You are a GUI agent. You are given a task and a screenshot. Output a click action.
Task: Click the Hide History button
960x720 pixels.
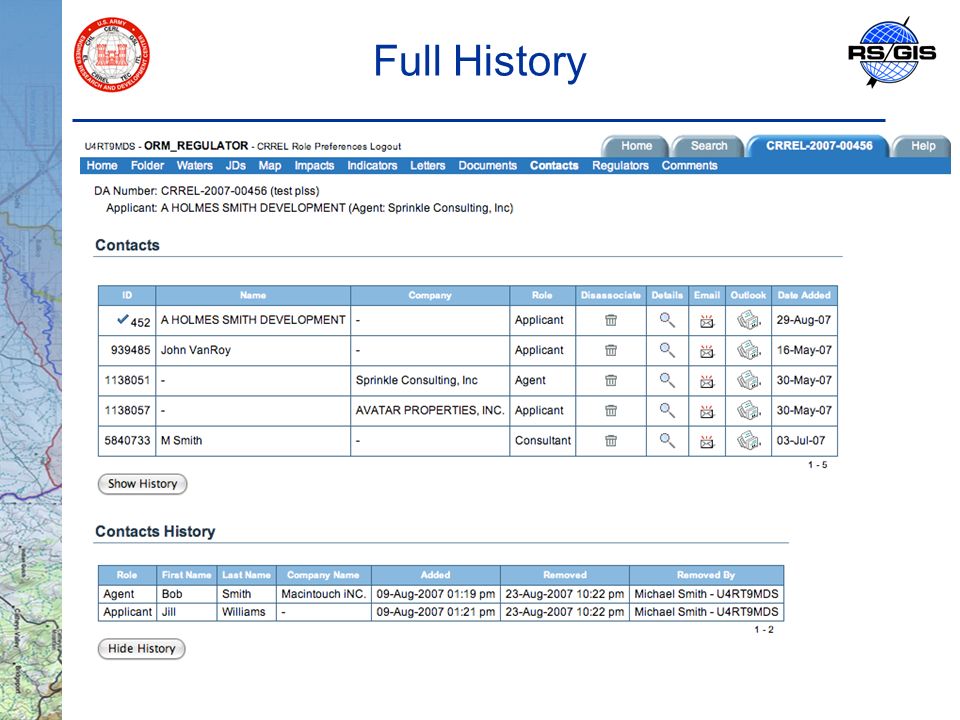point(141,648)
